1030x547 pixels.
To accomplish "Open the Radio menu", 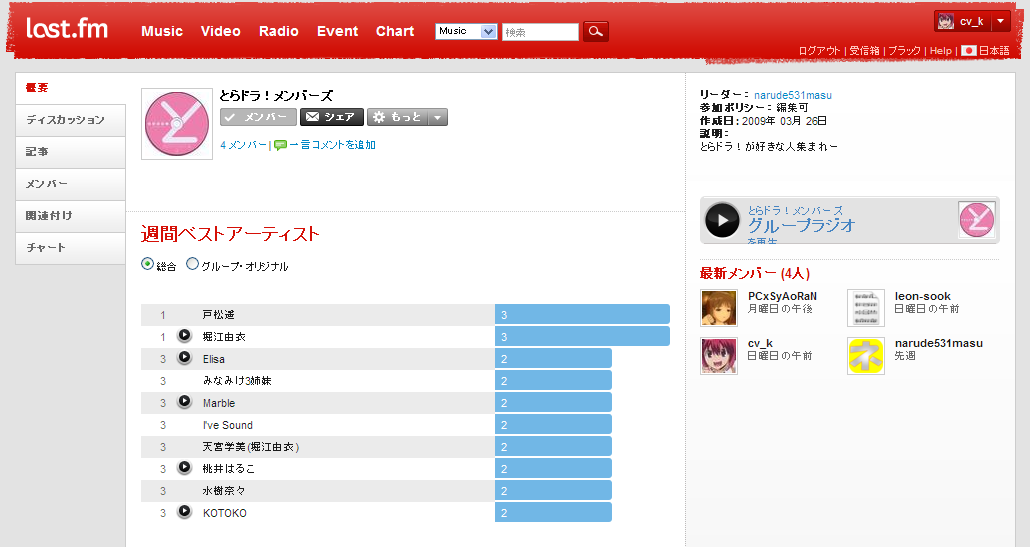I will point(279,31).
